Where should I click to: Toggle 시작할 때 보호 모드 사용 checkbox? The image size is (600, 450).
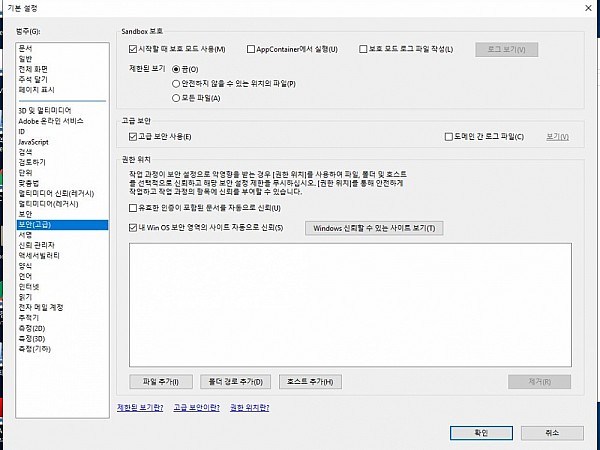[x=134, y=49]
